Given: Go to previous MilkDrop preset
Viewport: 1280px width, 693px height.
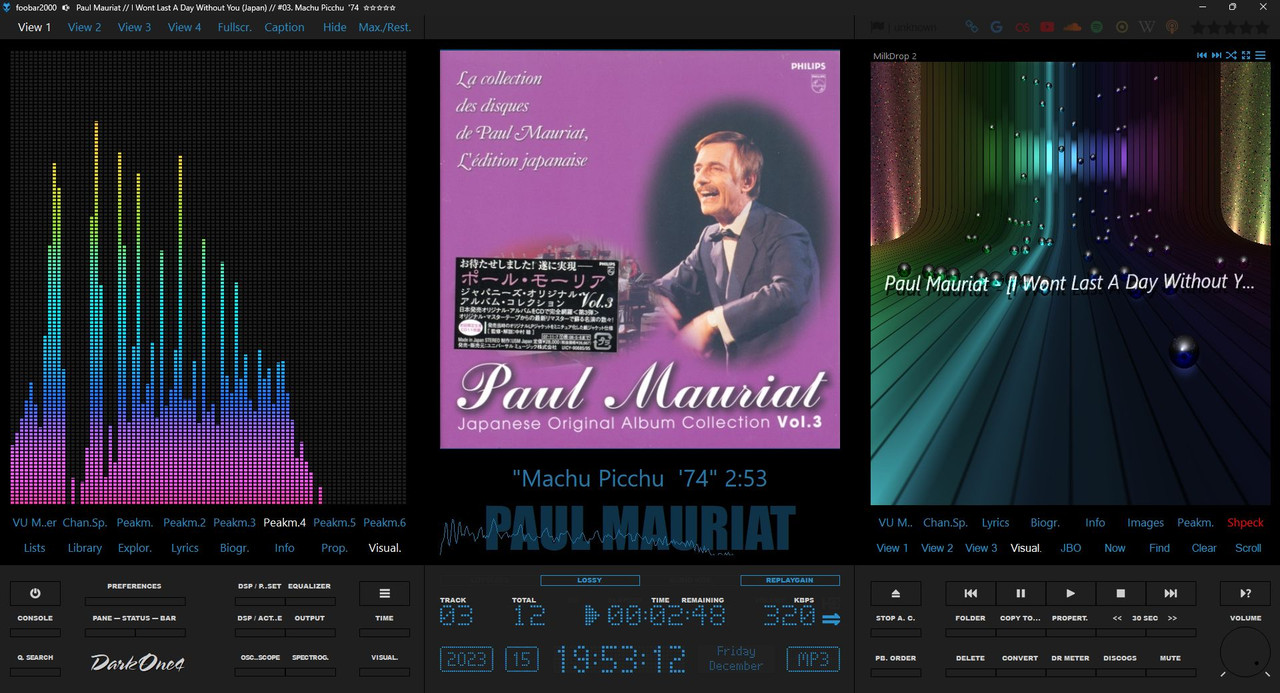Looking at the screenshot, I should click(1202, 55).
